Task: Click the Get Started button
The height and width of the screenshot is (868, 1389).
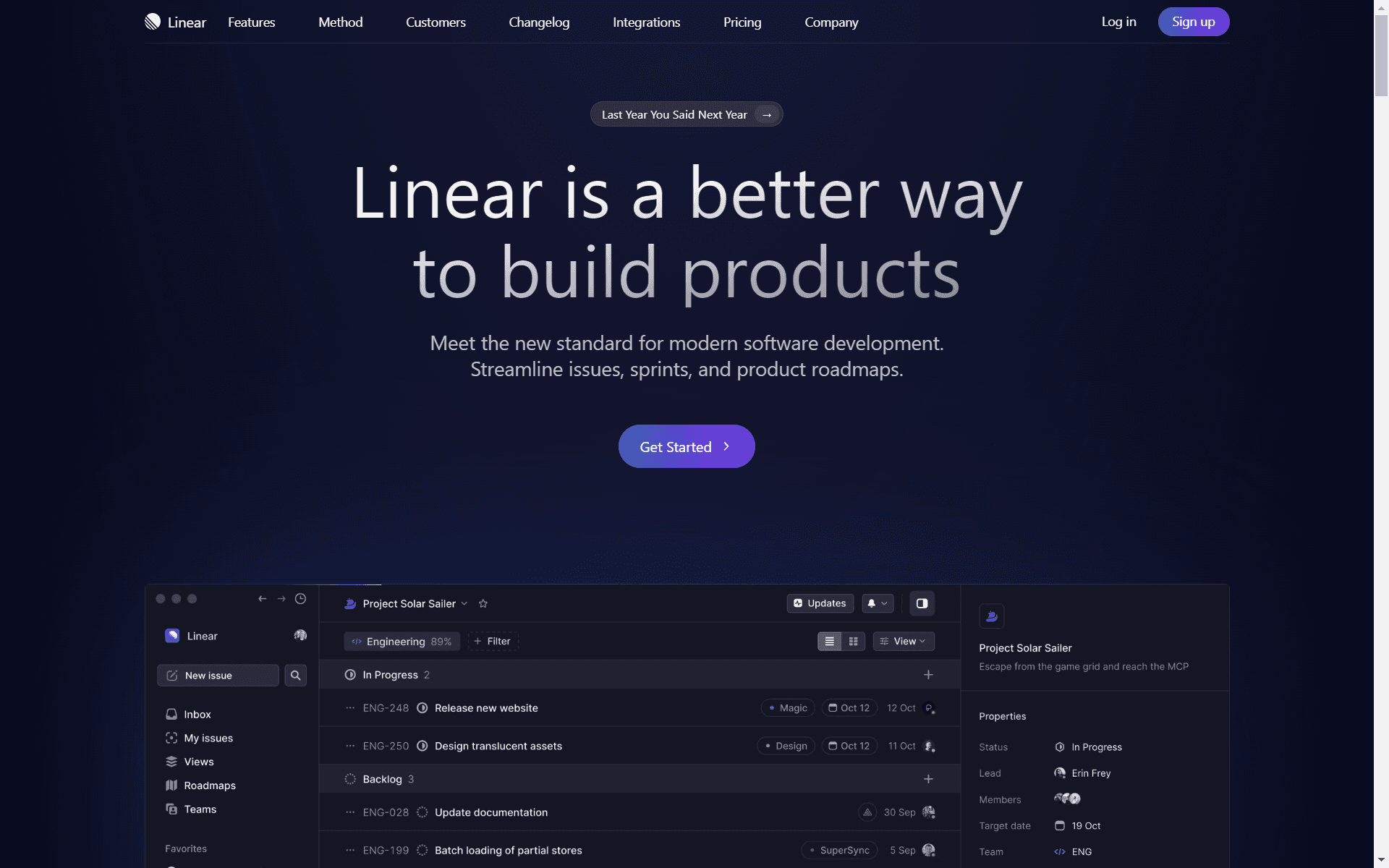Action: pos(687,446)
